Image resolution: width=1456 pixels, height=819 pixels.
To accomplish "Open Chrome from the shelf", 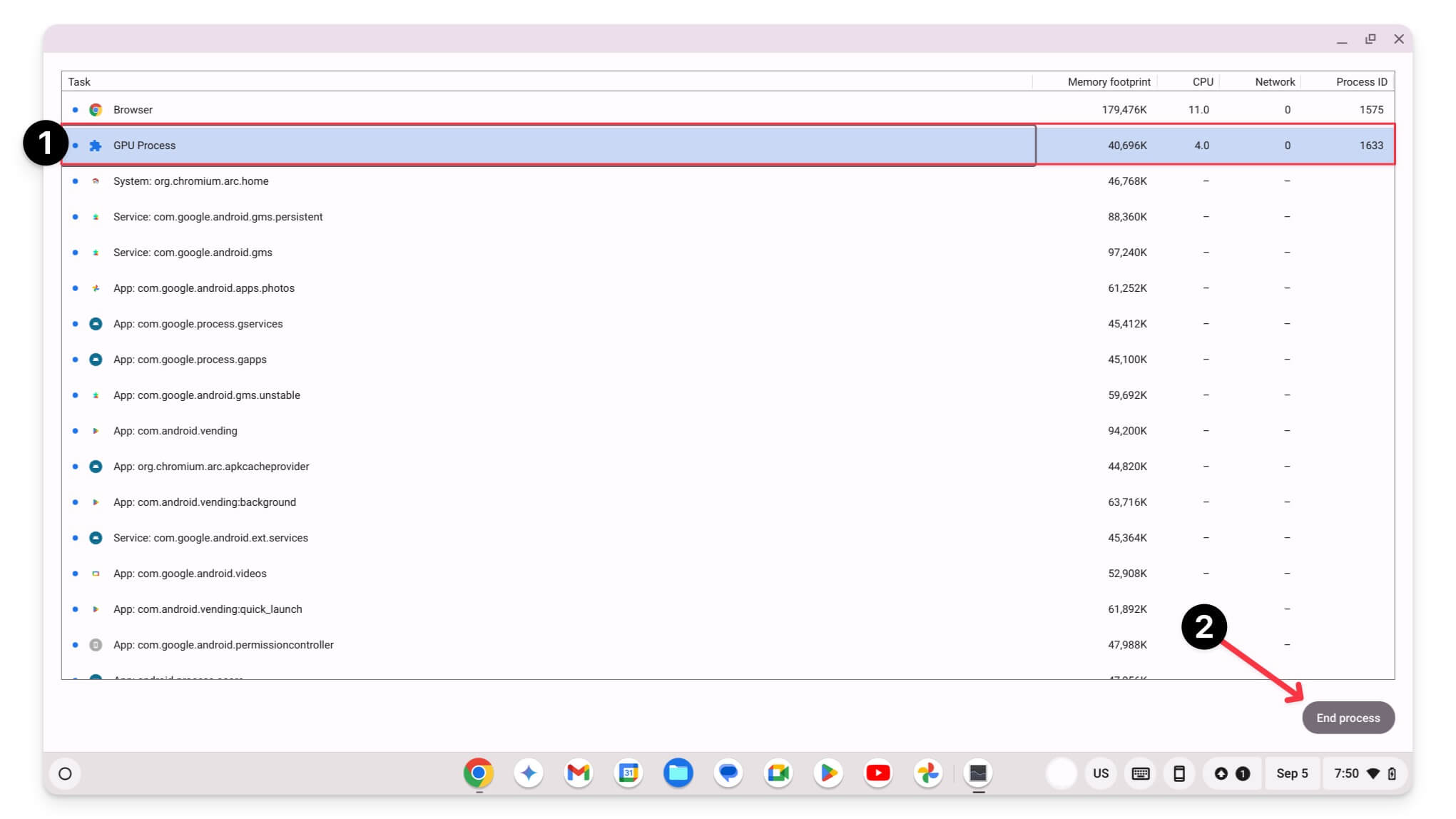I will pos(479,773).
